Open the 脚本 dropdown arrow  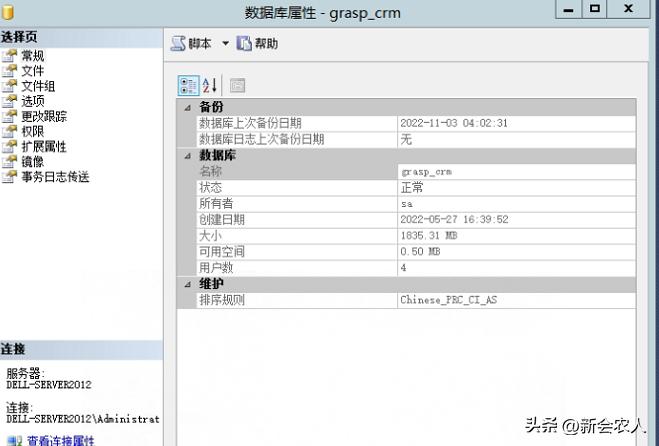coord(225,43)
